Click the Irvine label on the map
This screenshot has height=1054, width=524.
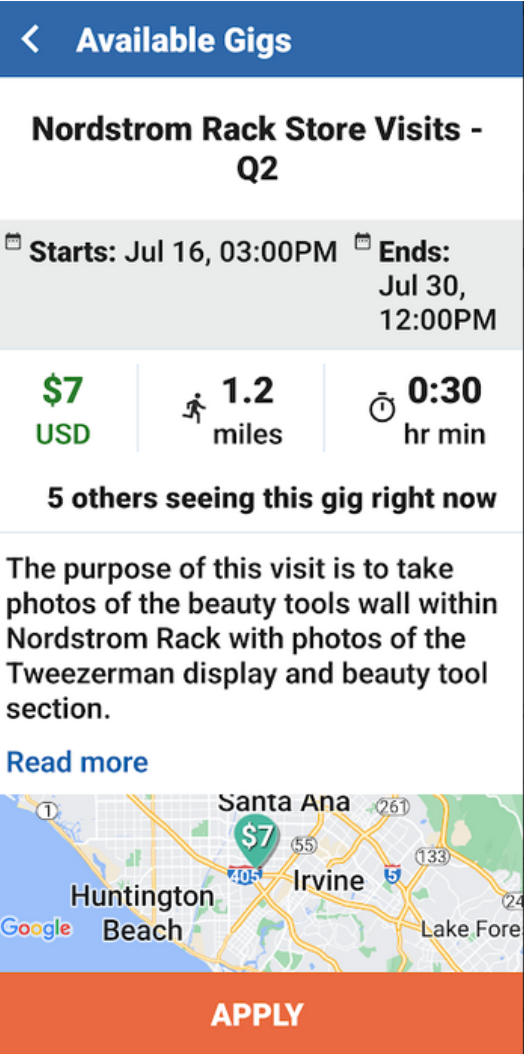point(329,881)
